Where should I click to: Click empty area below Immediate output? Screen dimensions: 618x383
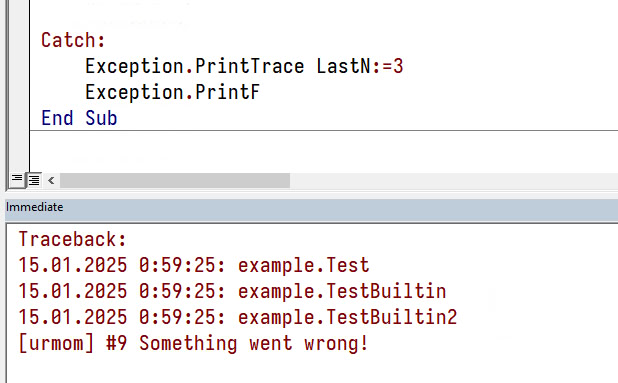pos(311,370)
